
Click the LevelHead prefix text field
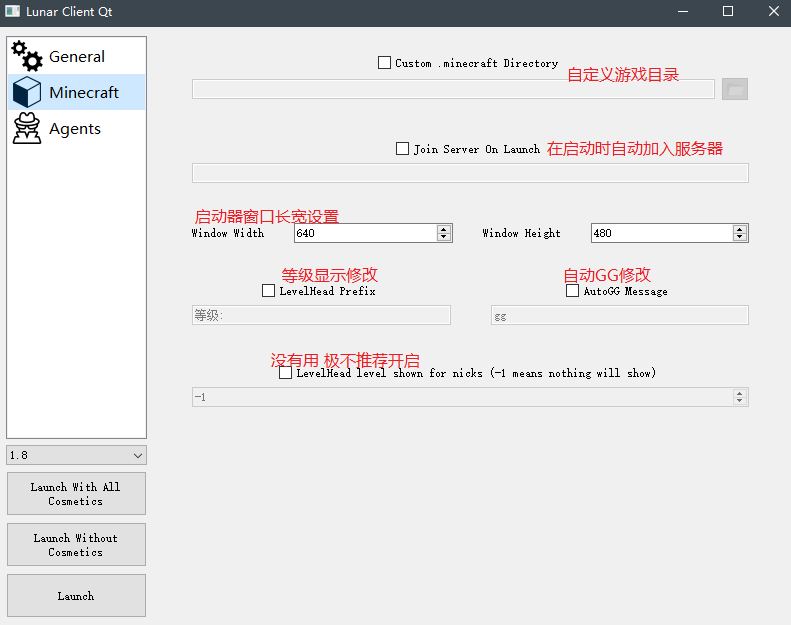(321, 315)
